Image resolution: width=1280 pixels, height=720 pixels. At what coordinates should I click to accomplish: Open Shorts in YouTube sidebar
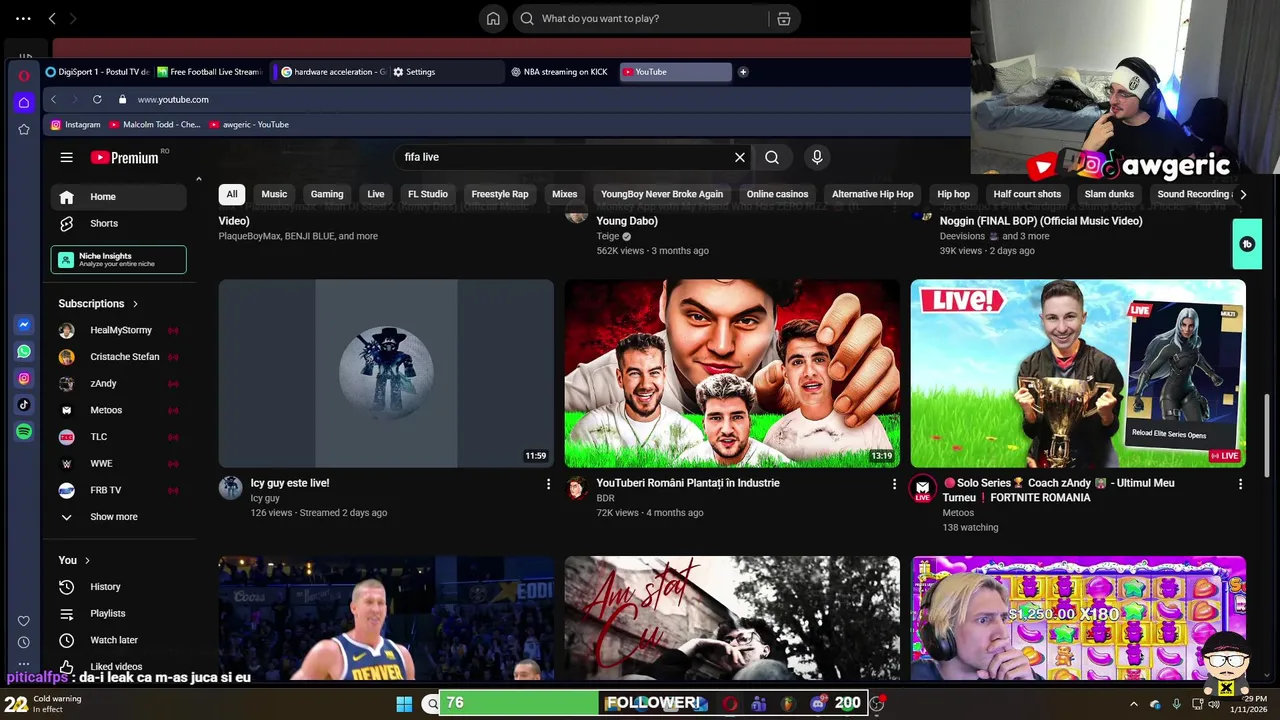[118, 224]
